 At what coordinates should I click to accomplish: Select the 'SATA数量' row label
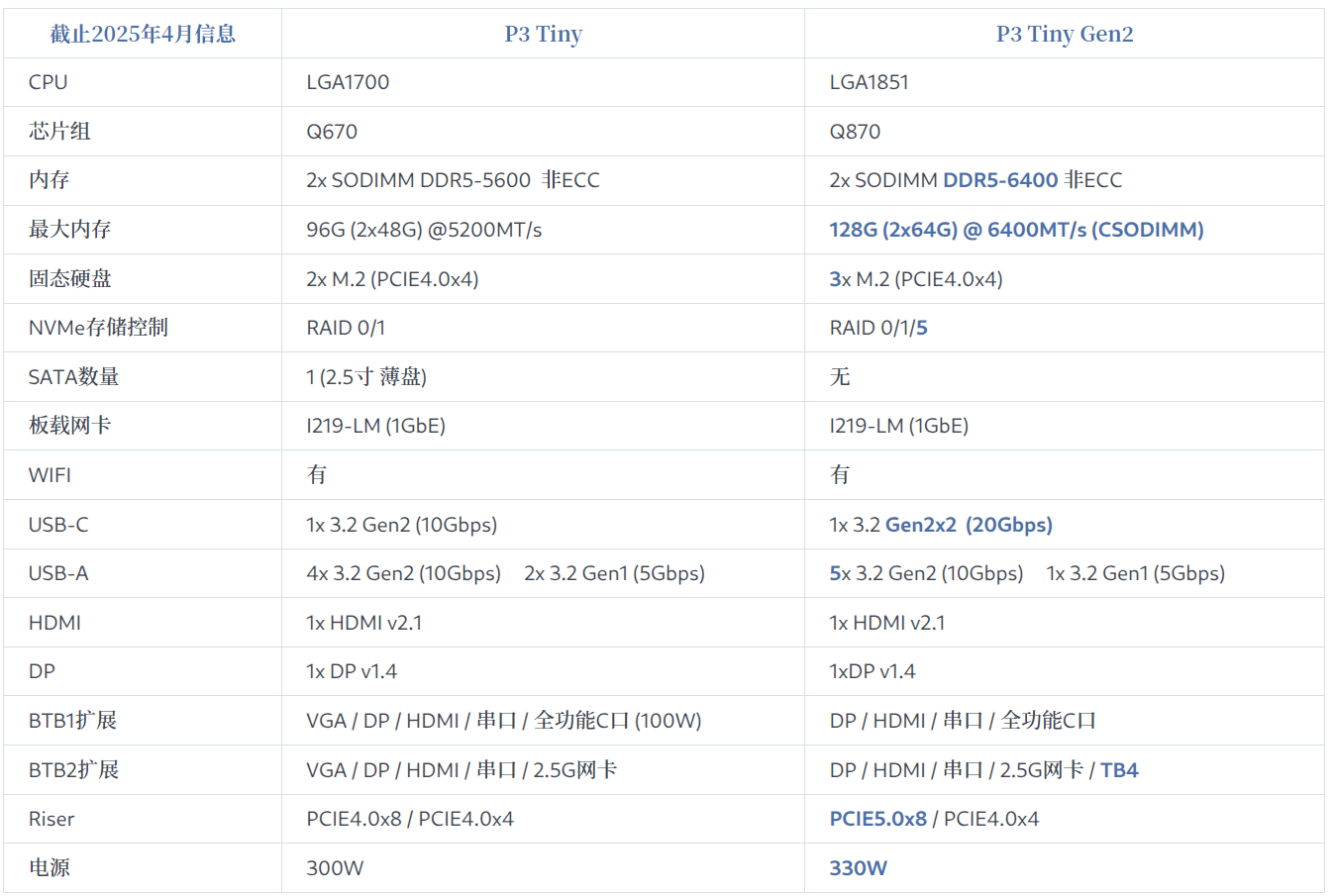[x=74, y=376]
